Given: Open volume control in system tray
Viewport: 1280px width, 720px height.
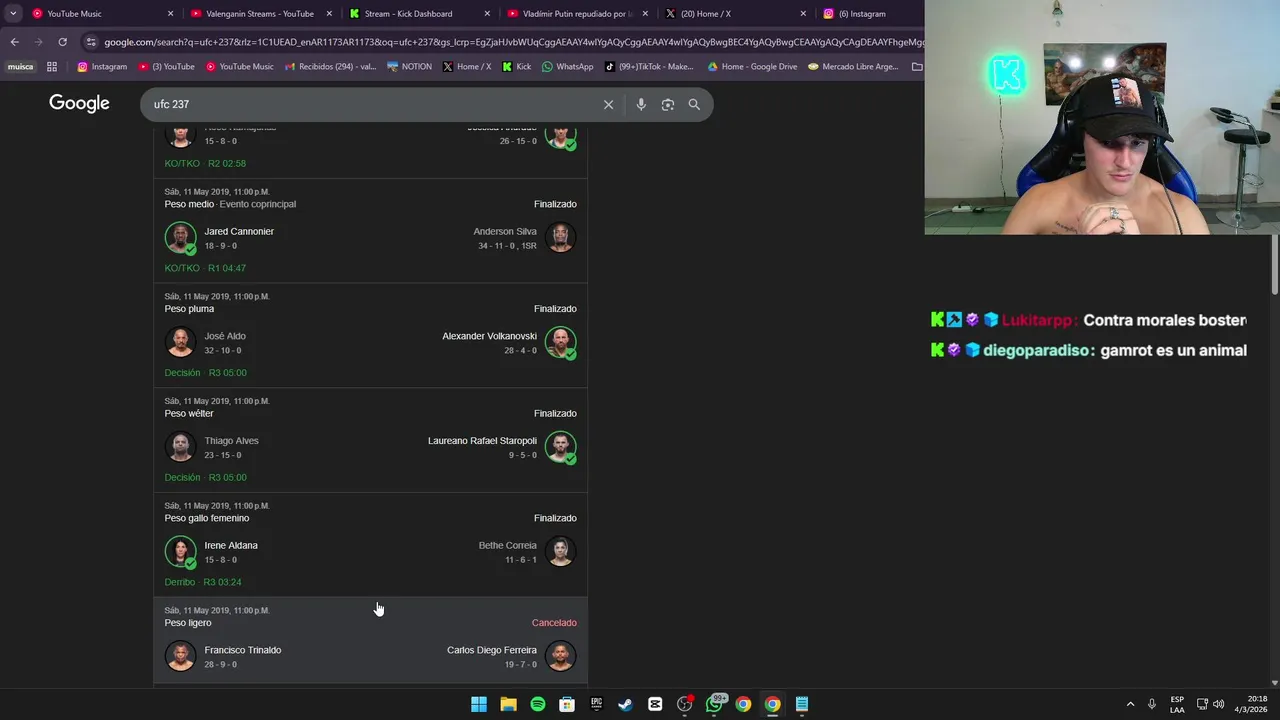Looking at the screenshot, I should [x=1218, y=704].
